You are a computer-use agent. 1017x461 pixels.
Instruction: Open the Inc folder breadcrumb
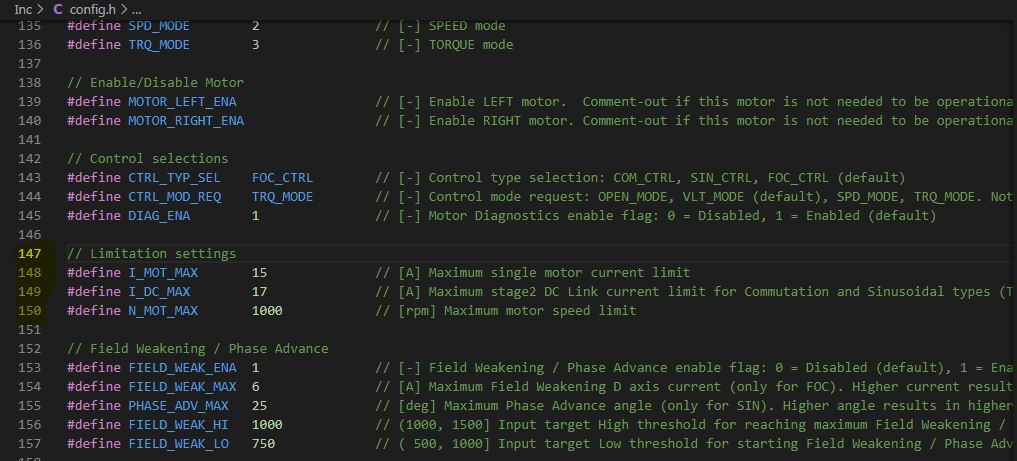tap(23, 9)
